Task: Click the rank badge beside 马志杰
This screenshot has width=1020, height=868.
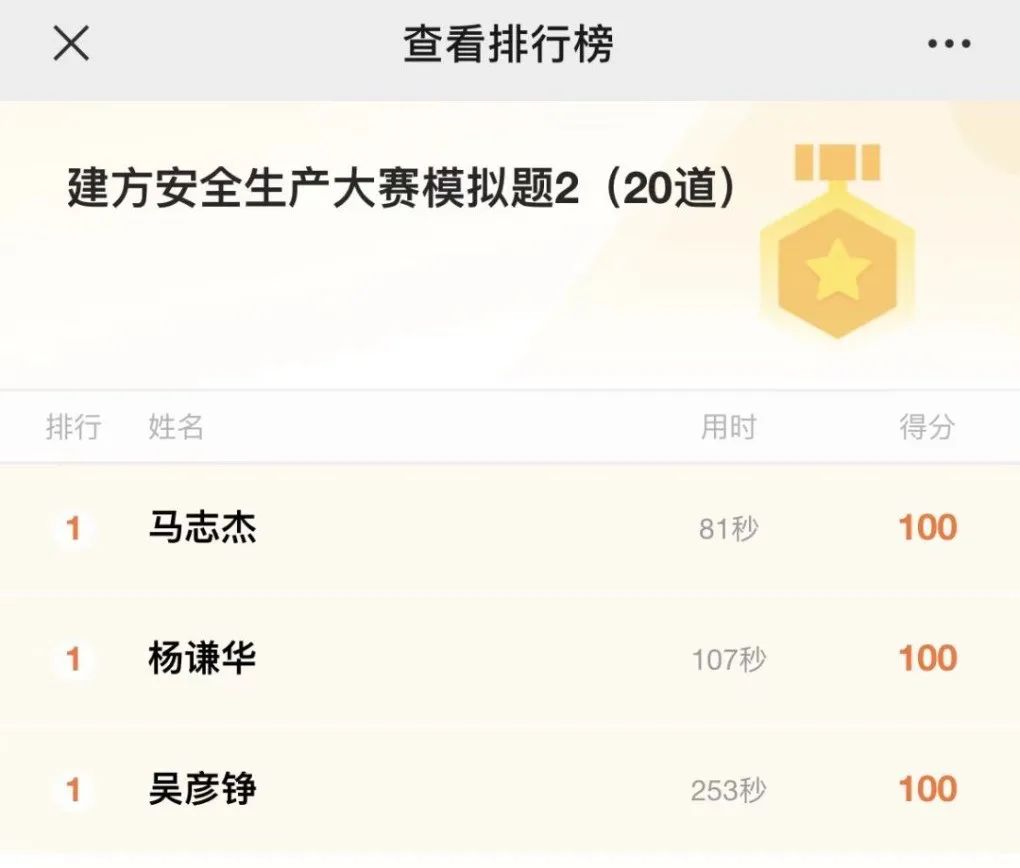Action: (73, 528)
